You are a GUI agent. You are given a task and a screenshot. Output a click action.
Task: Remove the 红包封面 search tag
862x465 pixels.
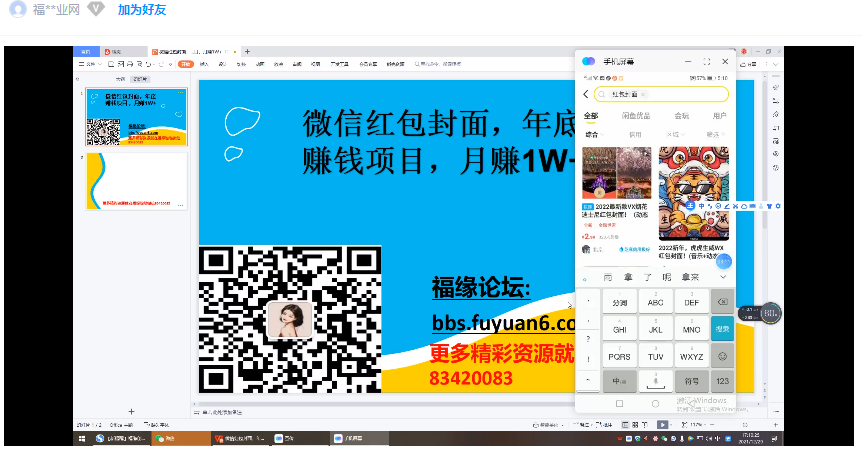[x=643, y=95]
